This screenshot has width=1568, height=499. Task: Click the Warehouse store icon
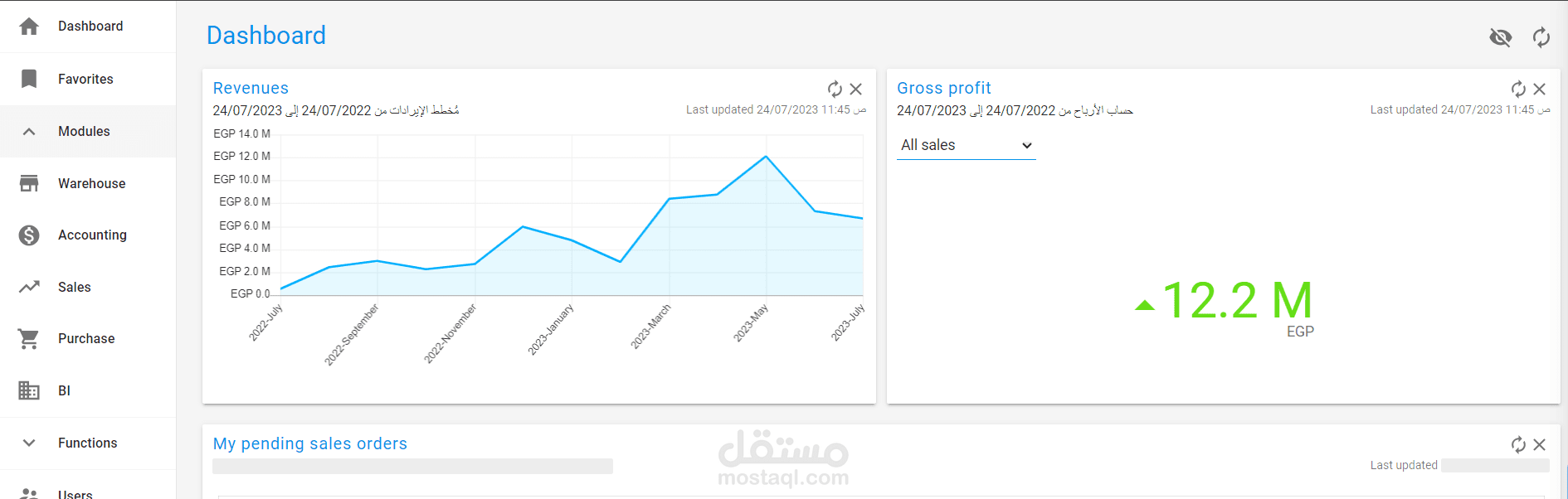click(29, 183)
